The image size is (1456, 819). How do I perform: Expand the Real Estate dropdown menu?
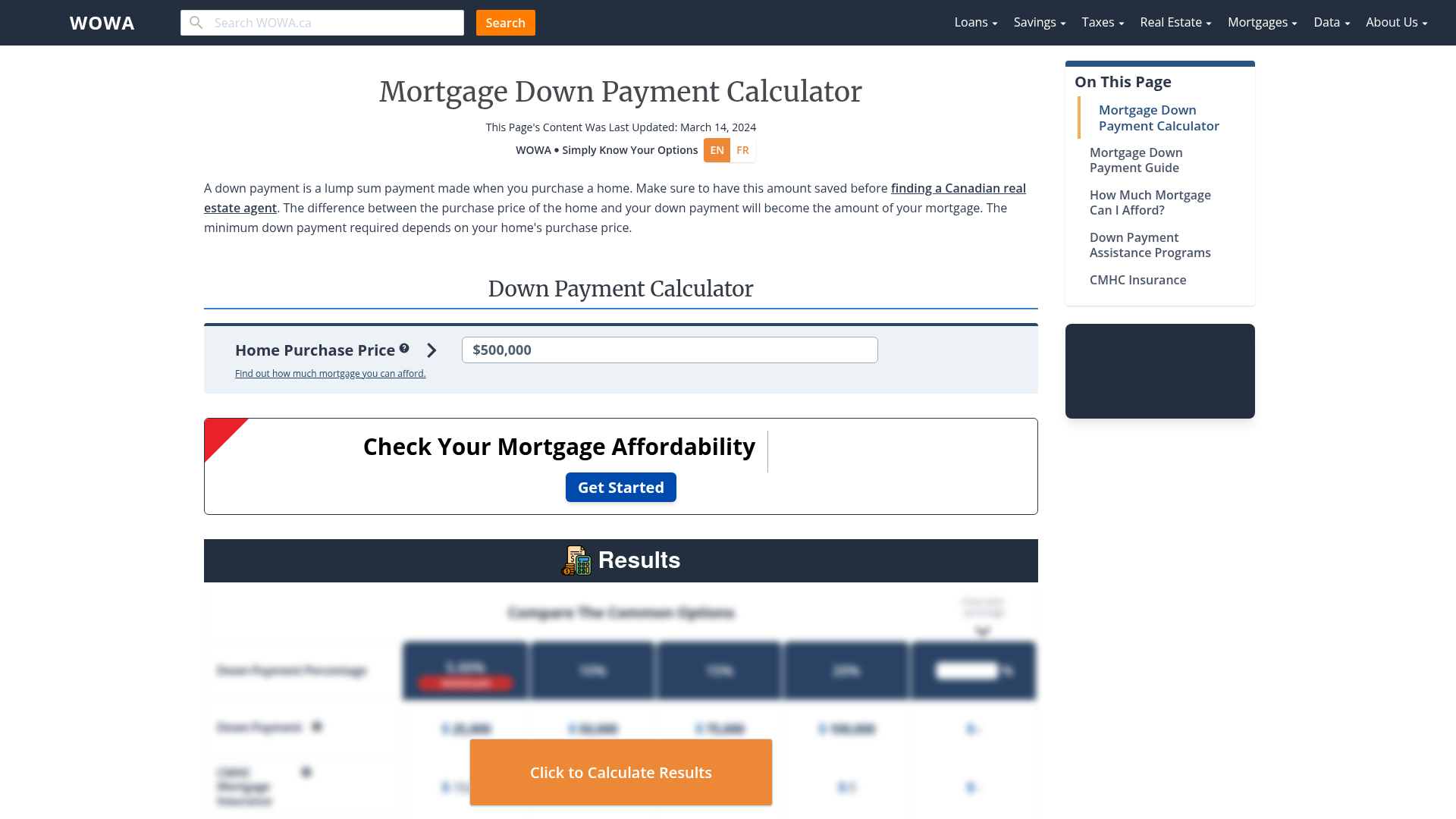[1175, 22]
